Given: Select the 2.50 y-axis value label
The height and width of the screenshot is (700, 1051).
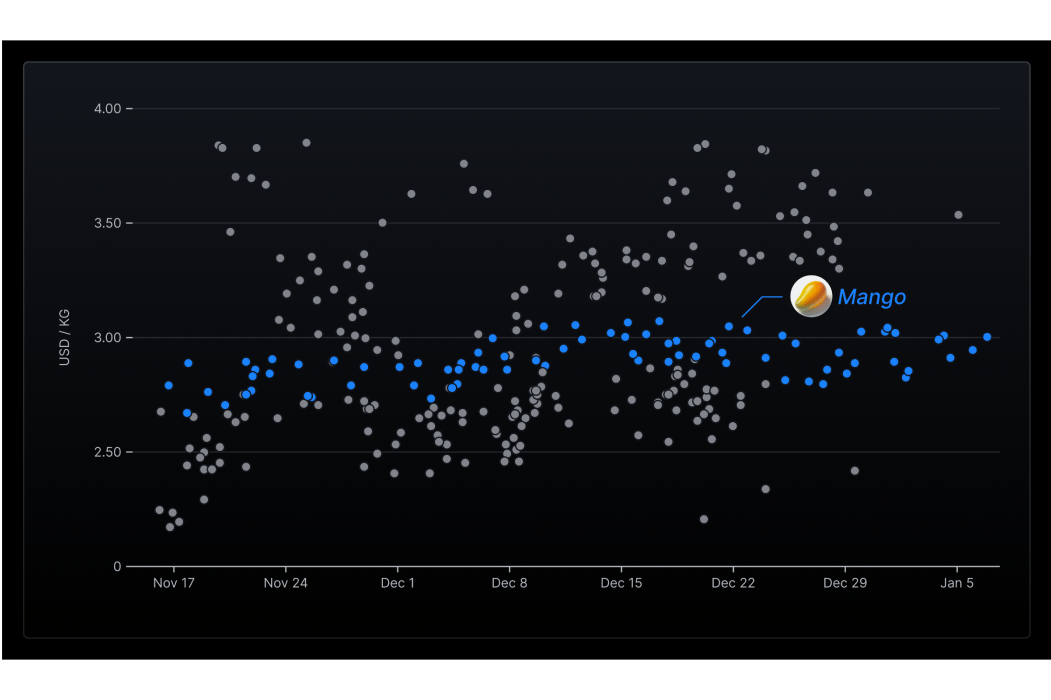Looking at the screenshot, I should tap(106, 452).
